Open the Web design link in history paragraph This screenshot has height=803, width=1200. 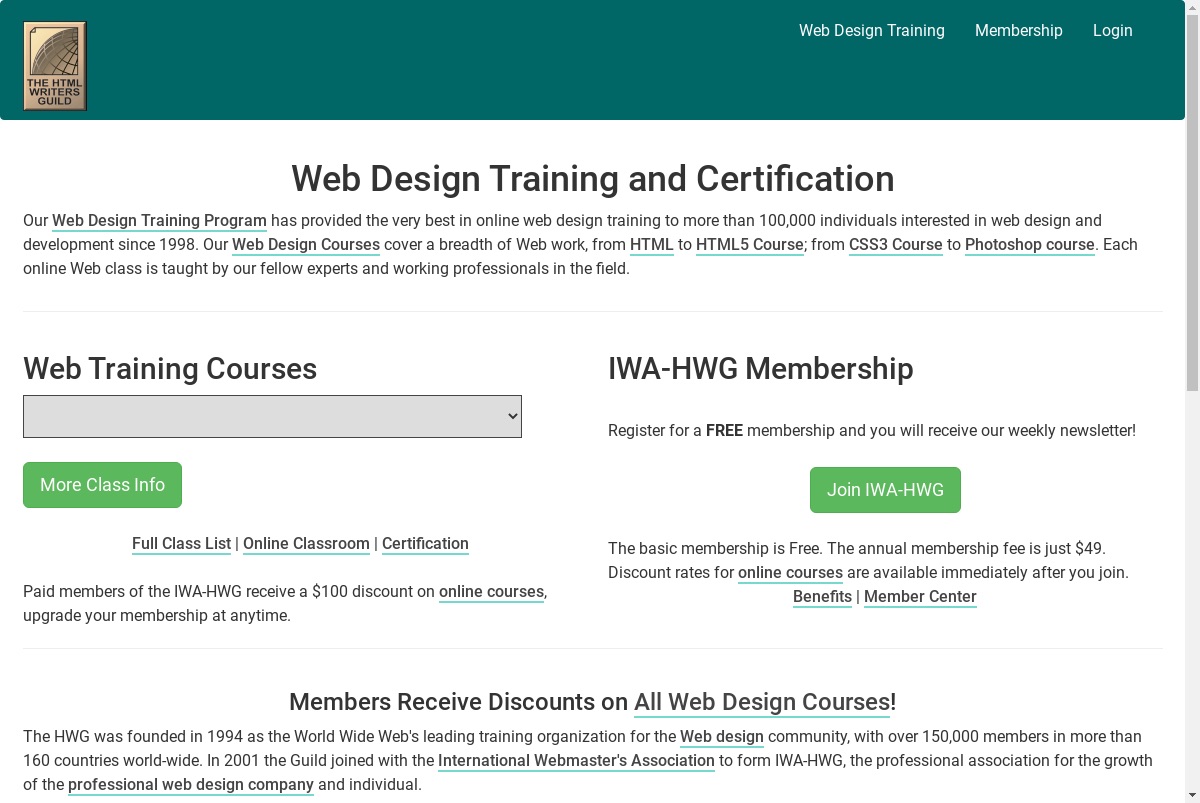pyautogui.click(x=722, y=736)
